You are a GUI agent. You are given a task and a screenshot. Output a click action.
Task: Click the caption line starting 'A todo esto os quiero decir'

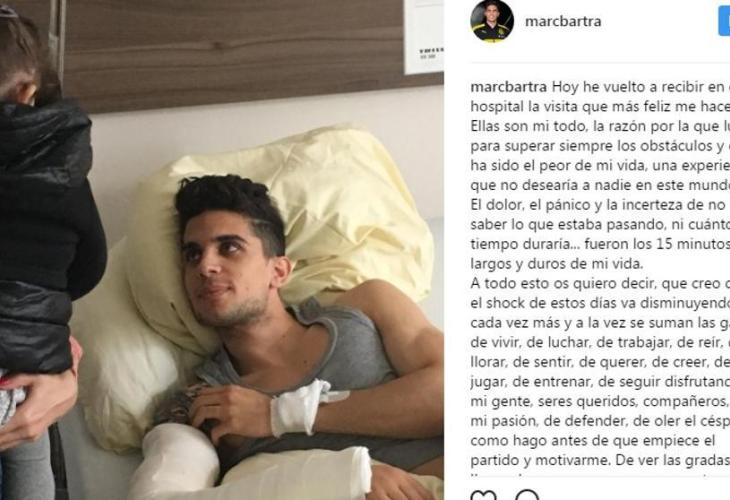pyautogui.click(x=600, y=284)
